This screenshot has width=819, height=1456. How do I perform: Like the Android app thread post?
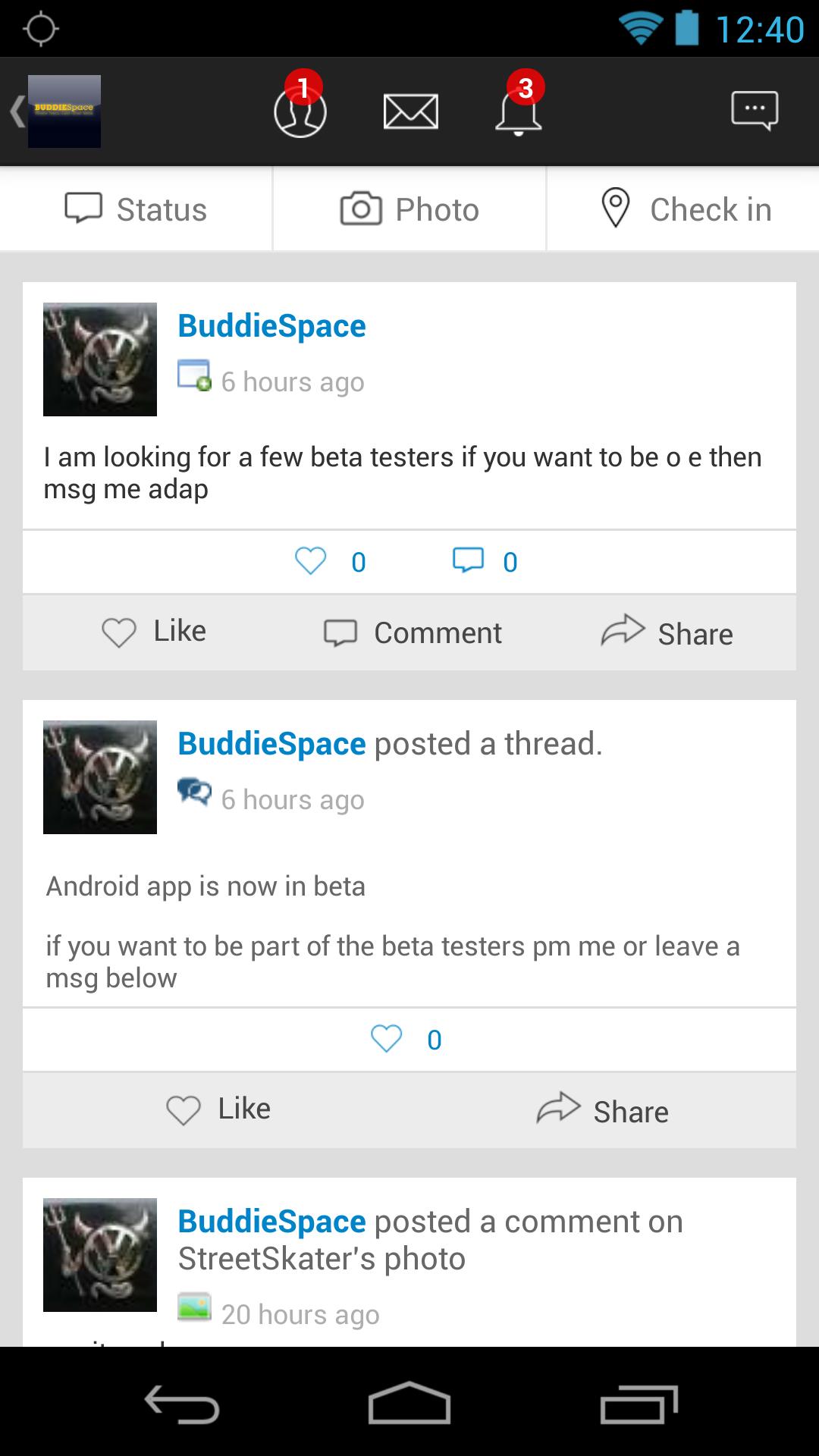click(x=218, y=1109)
